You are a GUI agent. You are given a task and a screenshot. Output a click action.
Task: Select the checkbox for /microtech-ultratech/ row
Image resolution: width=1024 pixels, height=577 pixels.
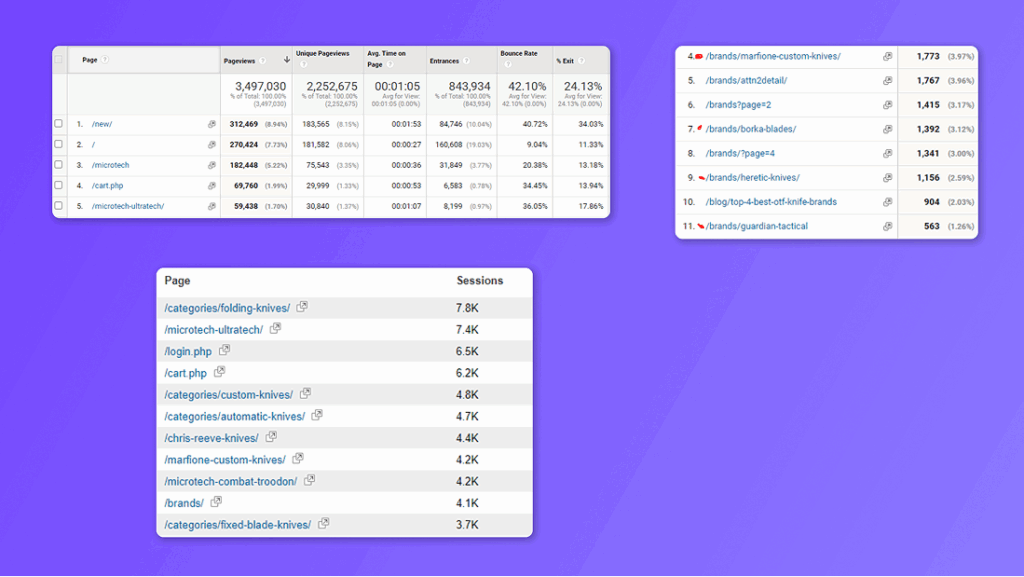[59, 206]
